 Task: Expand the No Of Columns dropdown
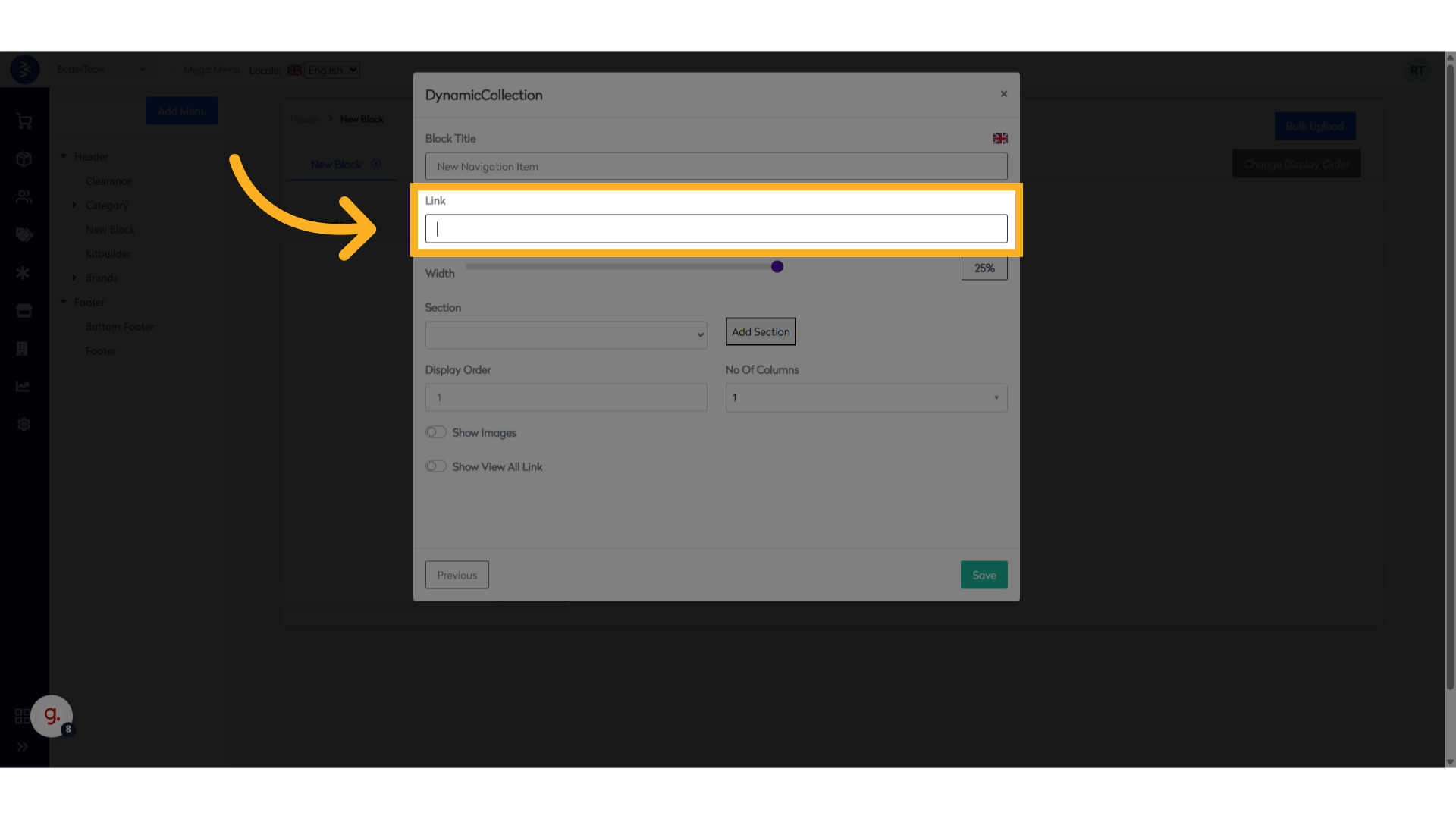865,397
